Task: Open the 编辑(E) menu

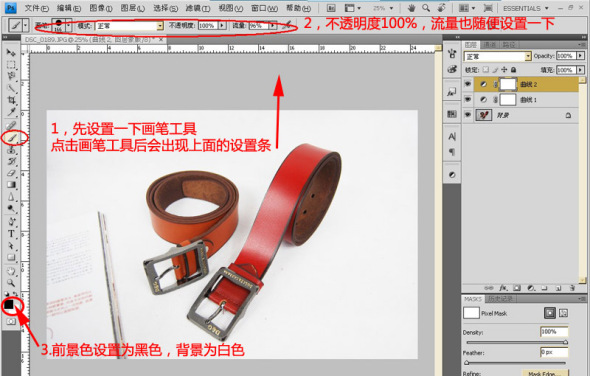Action: coord(69,8)
